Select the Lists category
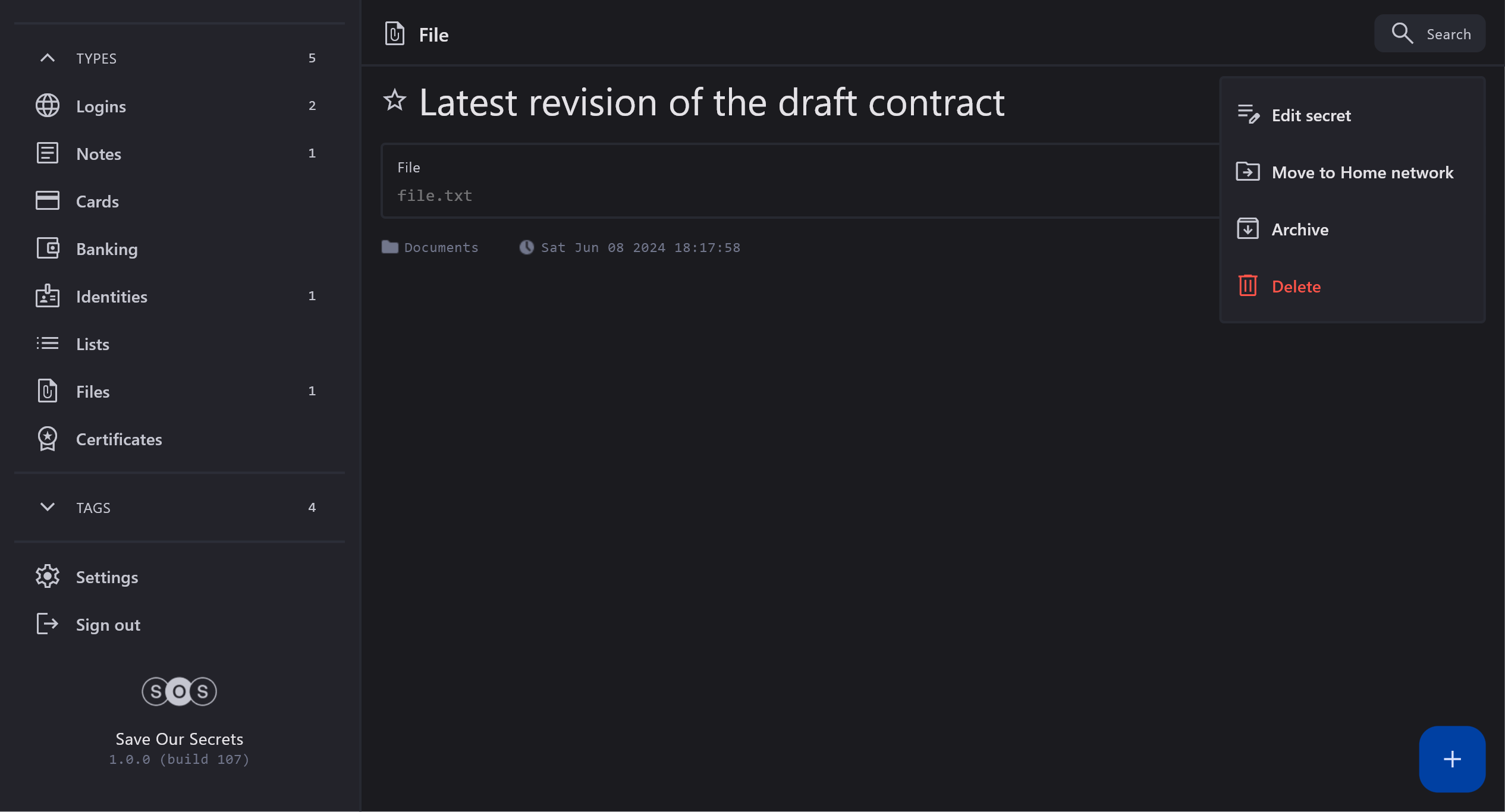 click(93, 344)
